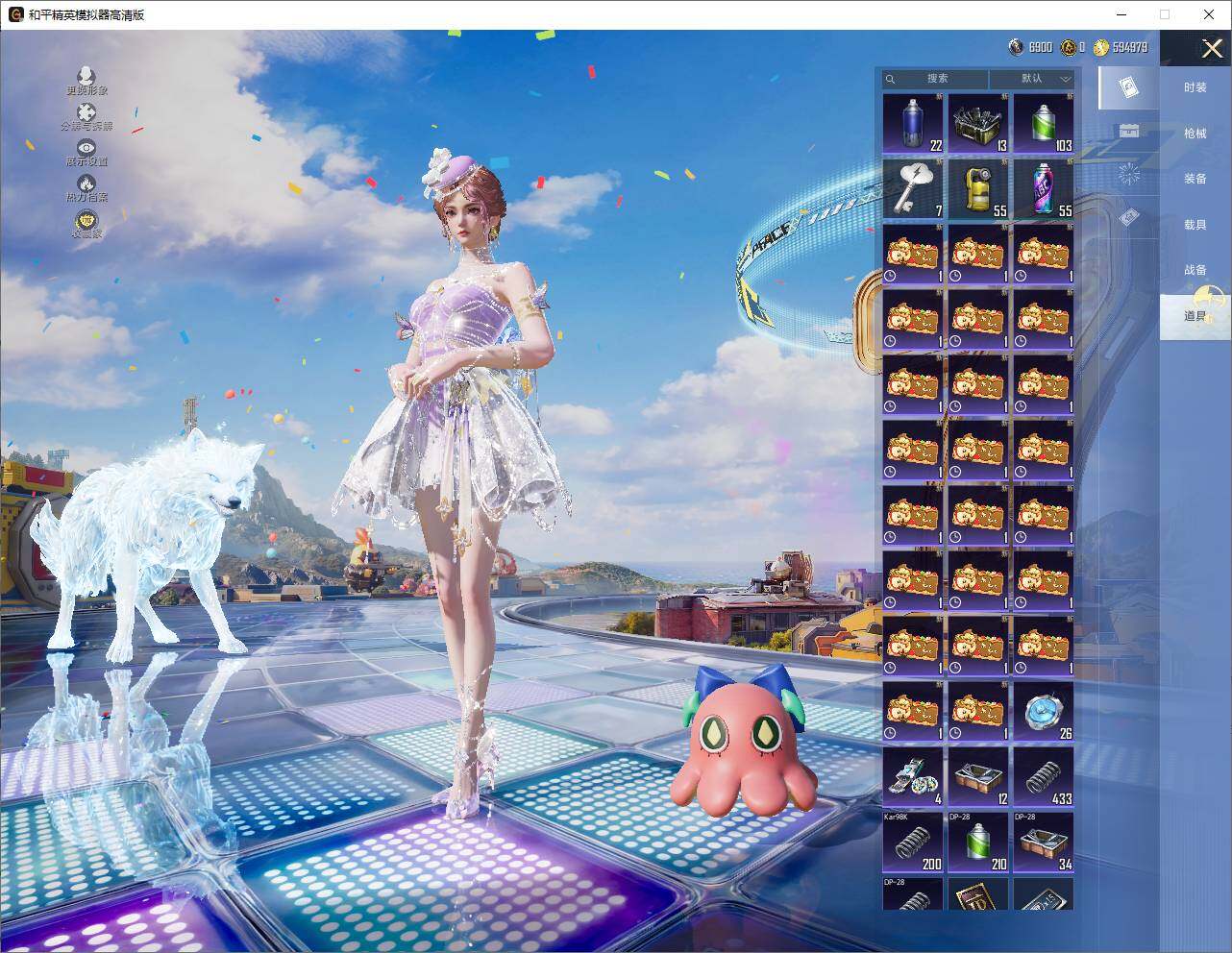This screenshot has width=1232, height=953.
Task: Open the 收藏家 collector badge icon
Action: click(x=86, y=223)
